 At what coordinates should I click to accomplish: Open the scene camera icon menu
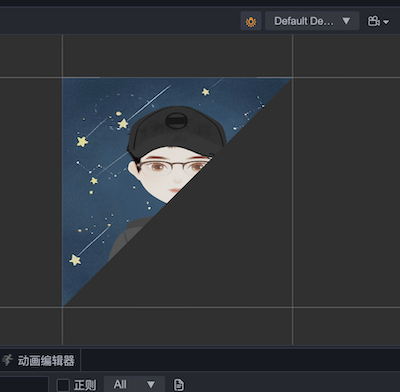[x=378, y=21]
